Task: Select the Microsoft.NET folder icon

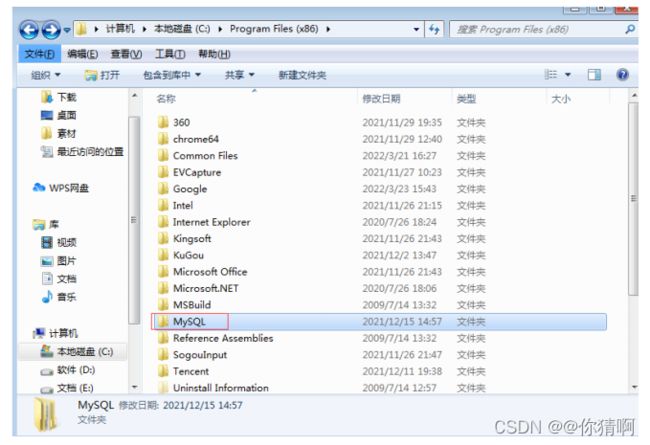Action: coord(163,288)
